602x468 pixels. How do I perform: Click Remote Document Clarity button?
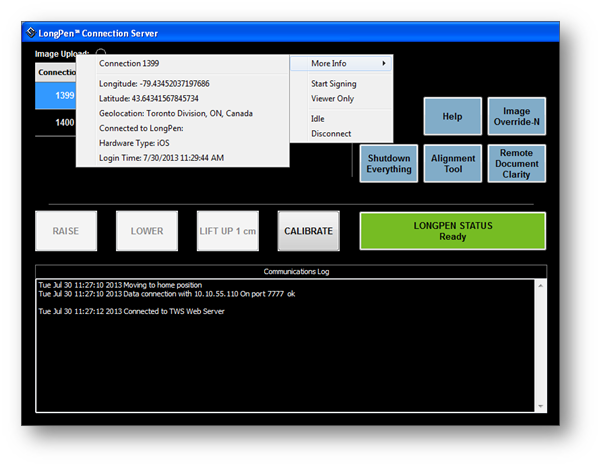click(516, 164)
